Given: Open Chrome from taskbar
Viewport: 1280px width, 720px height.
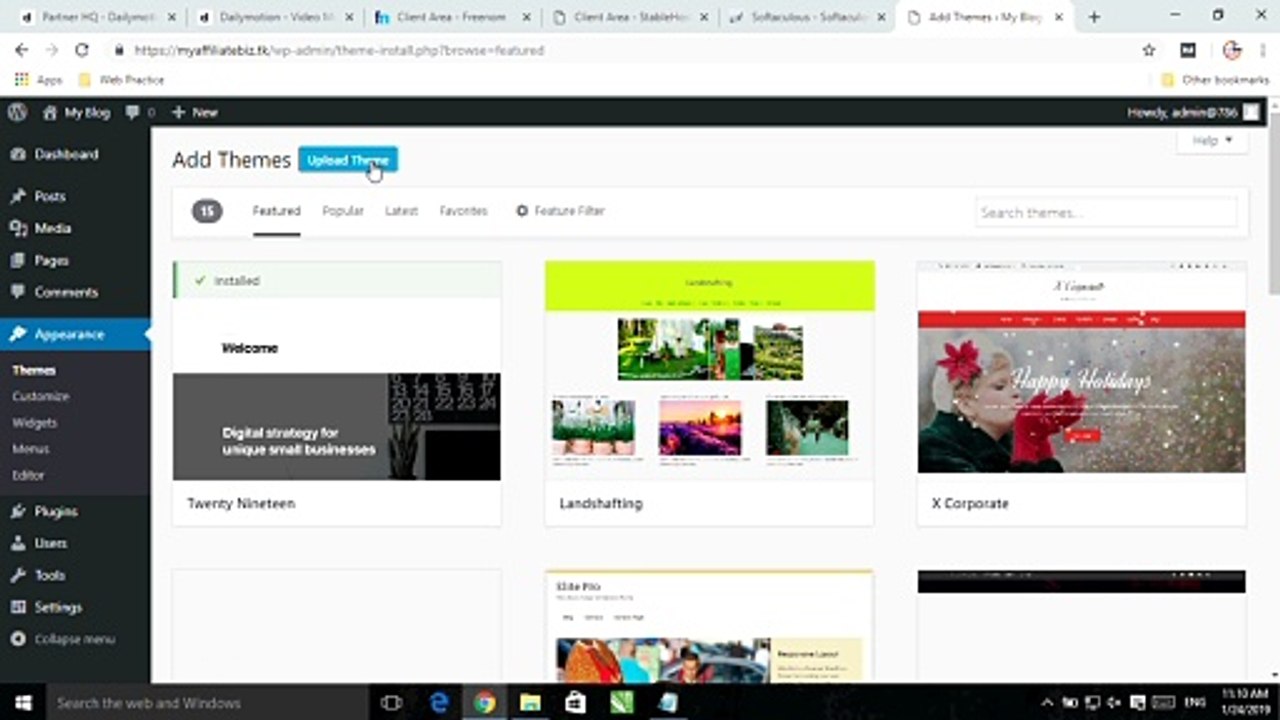Looking at the screenshot, I should [485, 703].
